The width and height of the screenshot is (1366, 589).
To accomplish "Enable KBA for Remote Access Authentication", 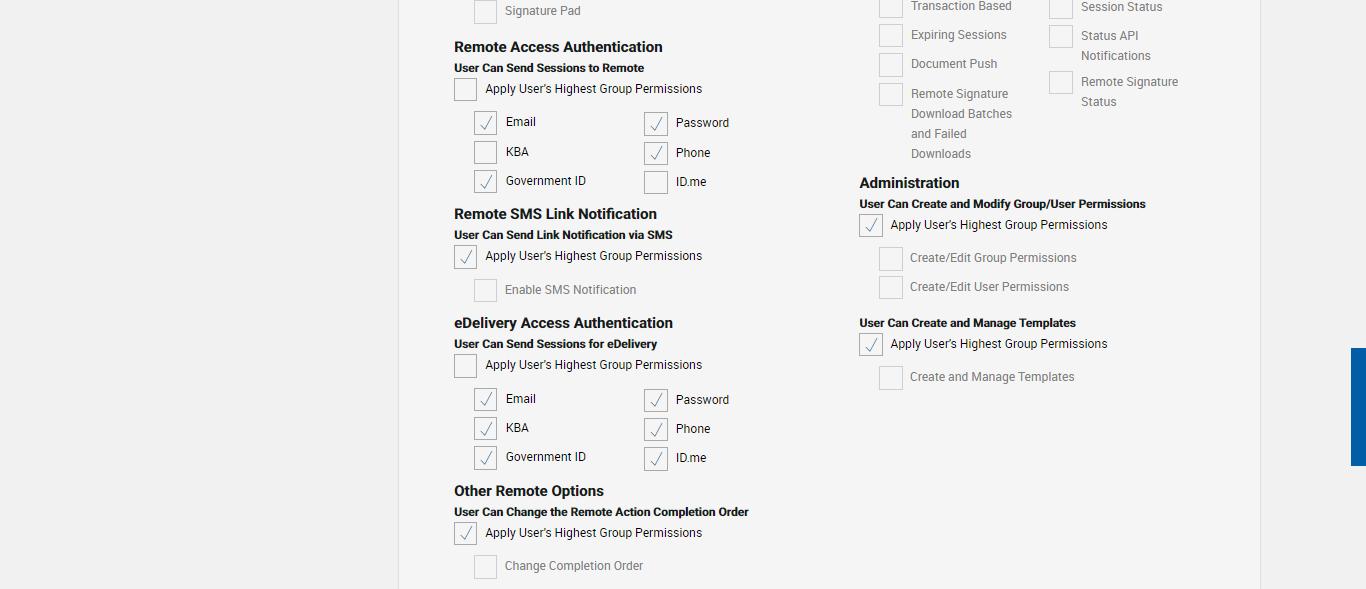I will click(x=486, y=152).
